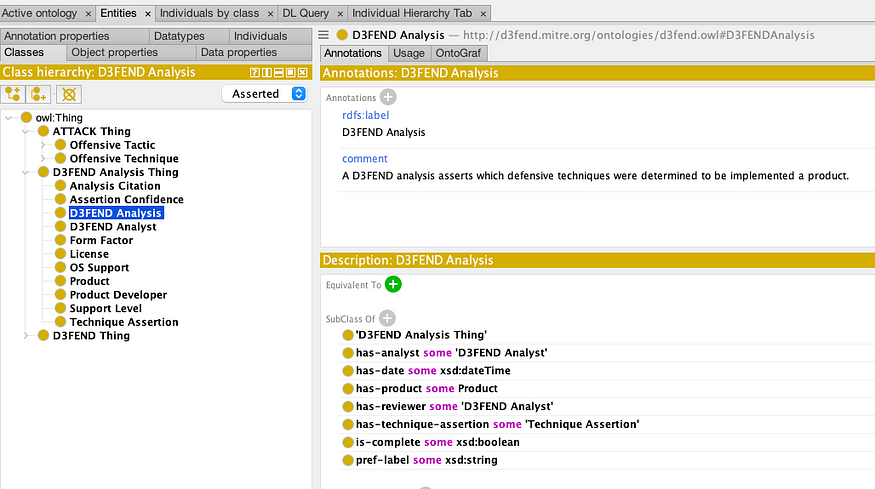
Task: Add a subclass with the toolbar icon
Action: tap(13, 94)
